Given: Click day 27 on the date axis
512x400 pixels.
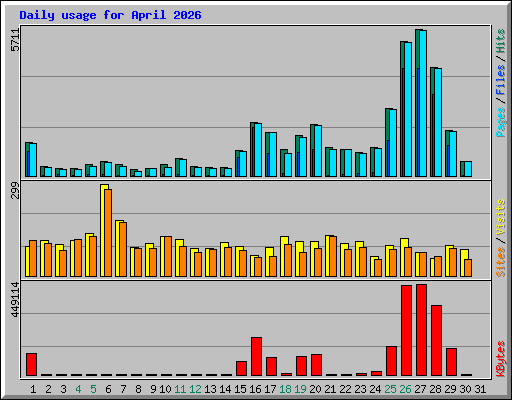Looking at the screenshot, I should click(x=420, y=389).
